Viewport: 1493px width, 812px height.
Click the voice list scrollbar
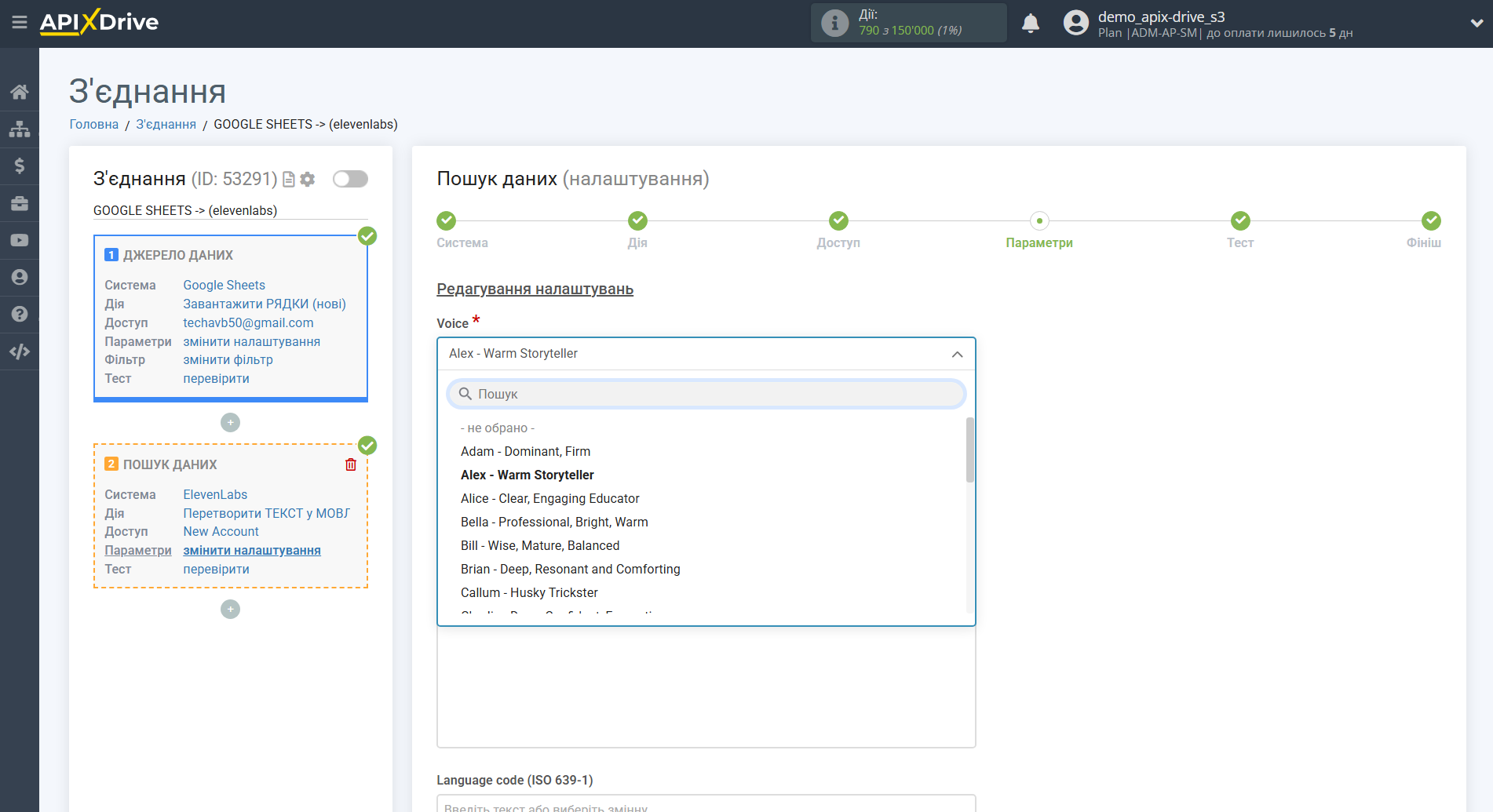click(969, 451)
